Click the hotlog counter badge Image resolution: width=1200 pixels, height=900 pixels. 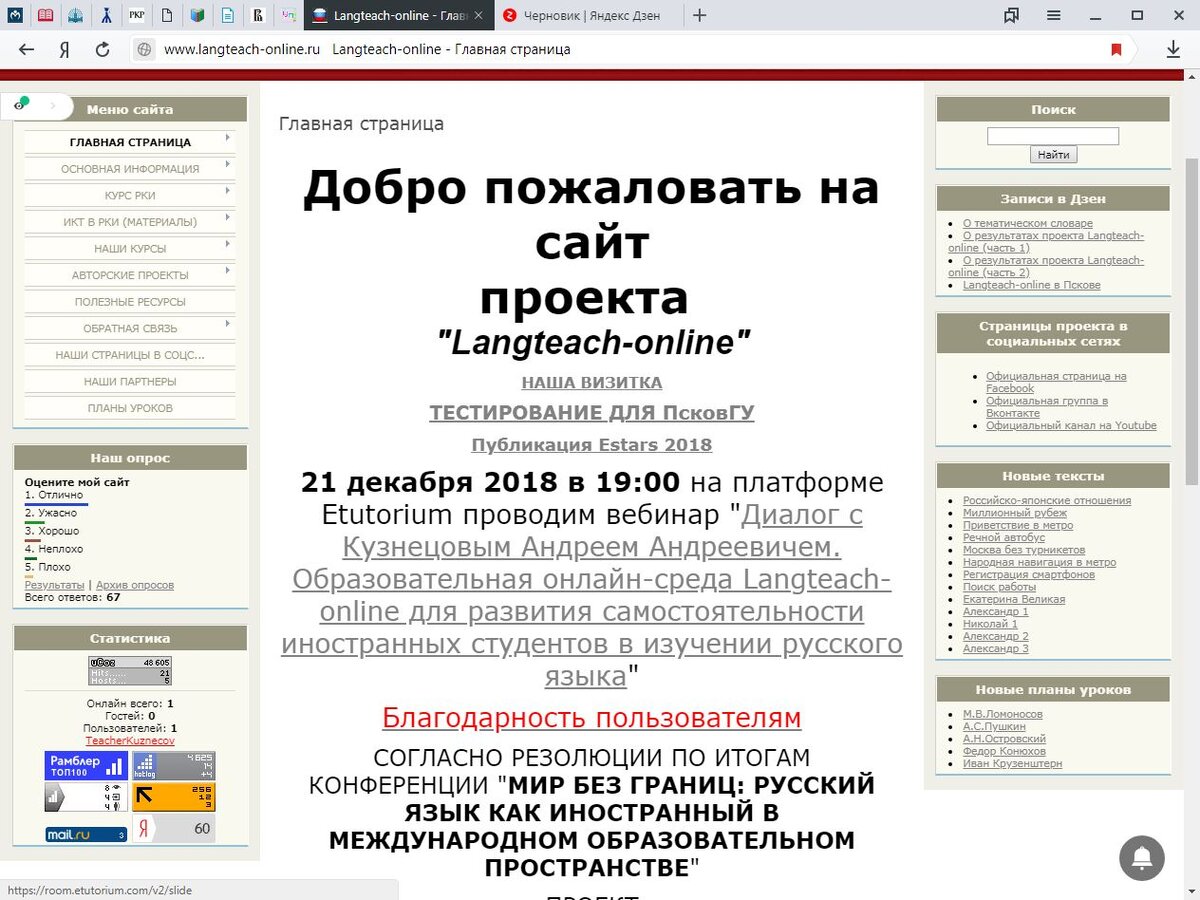tap(174, 766)
